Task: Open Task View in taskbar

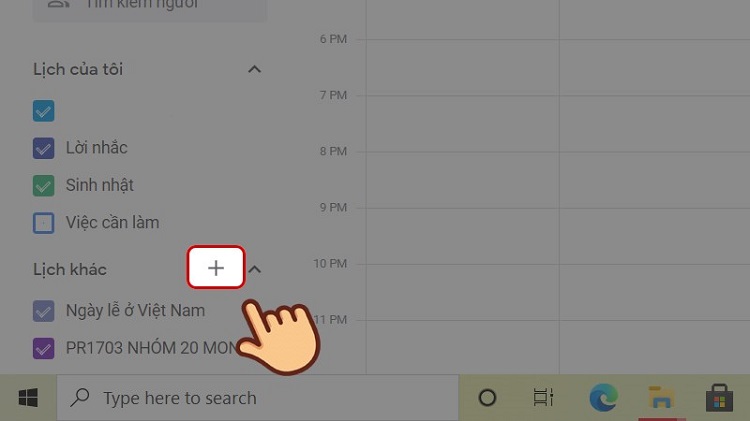Action: tap(543, 398)
